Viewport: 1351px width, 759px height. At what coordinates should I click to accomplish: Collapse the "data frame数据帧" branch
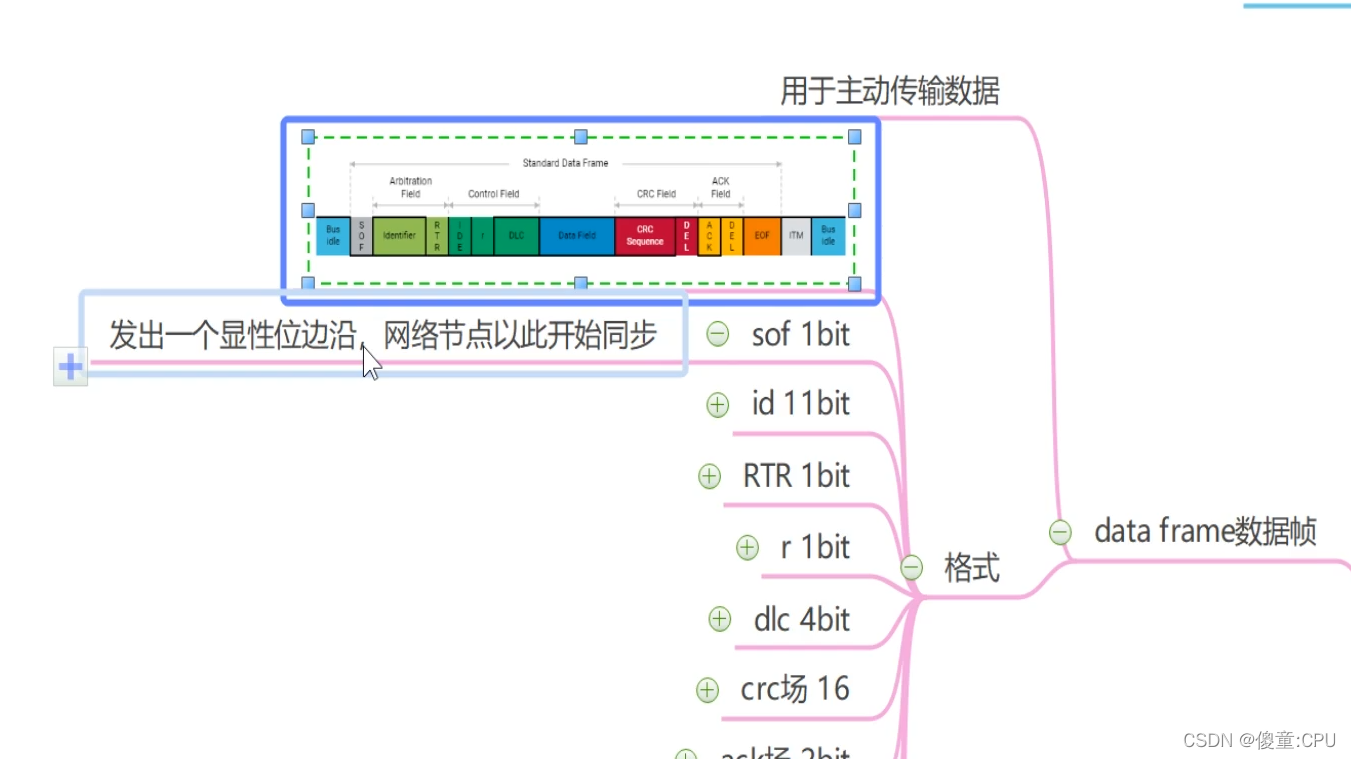point(1059,532)
